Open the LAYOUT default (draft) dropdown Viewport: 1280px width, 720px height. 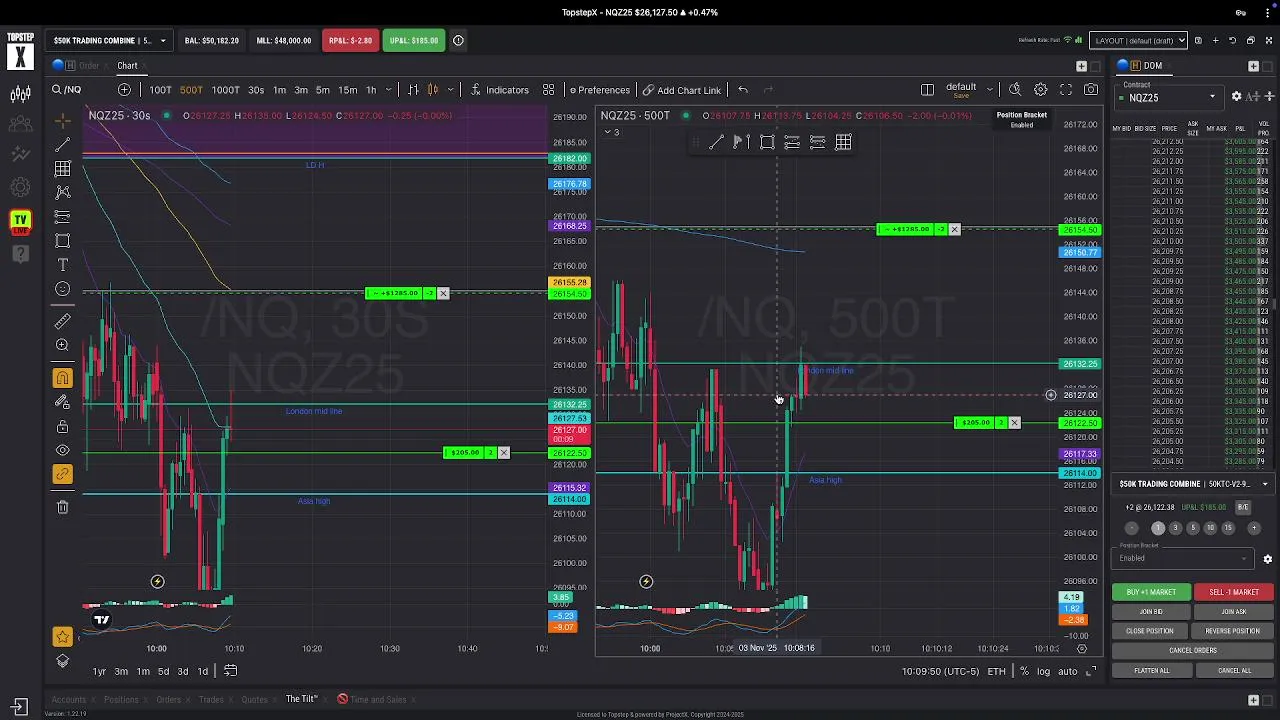point(1138,41)
